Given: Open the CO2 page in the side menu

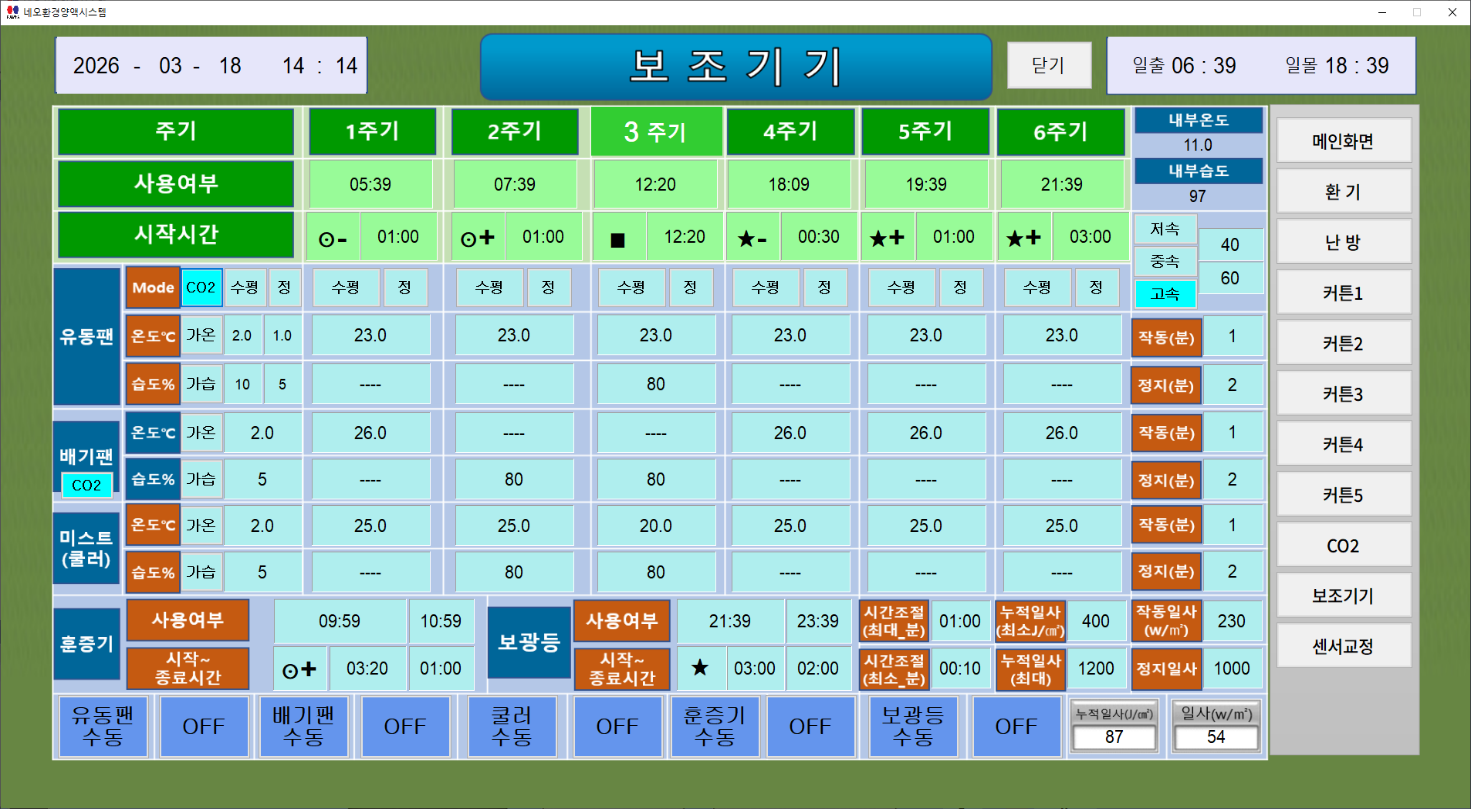Looking at the screenshot, I should click(x=1344, y=546).
